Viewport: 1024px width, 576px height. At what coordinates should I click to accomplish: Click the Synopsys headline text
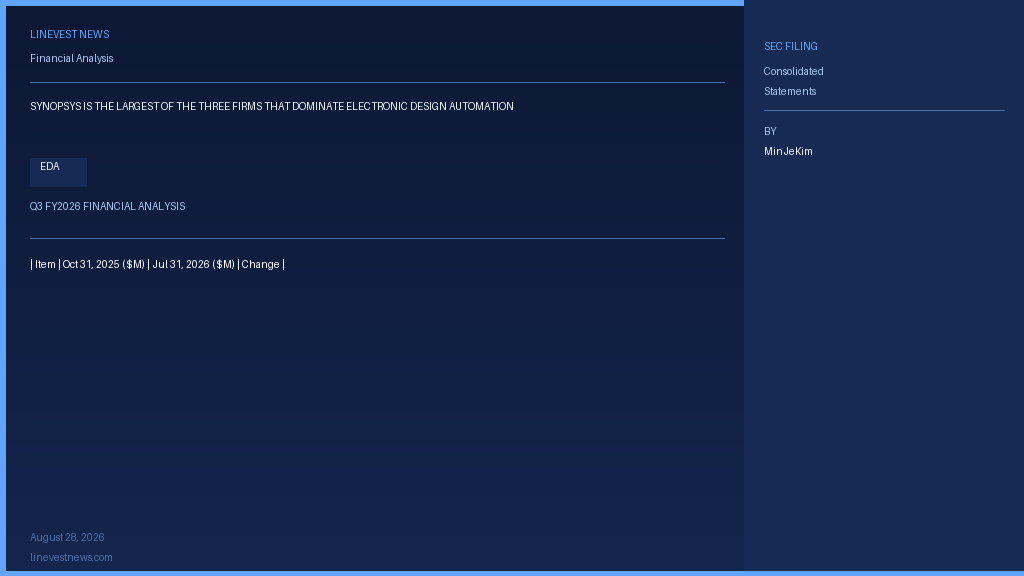tap(272, 106)
